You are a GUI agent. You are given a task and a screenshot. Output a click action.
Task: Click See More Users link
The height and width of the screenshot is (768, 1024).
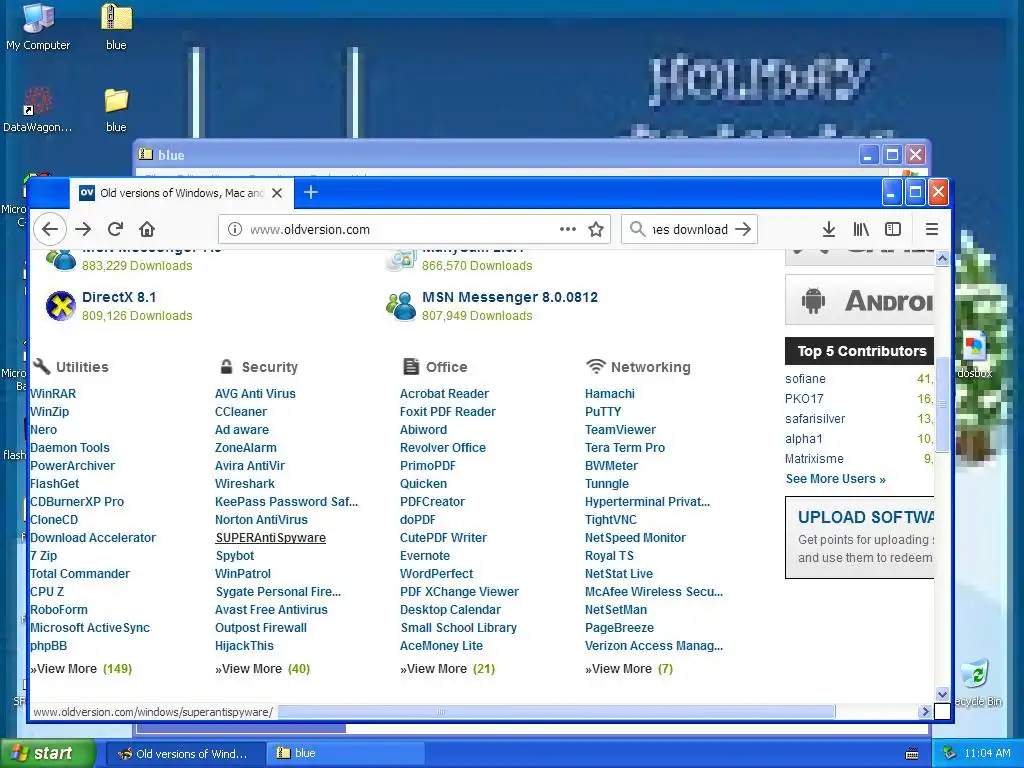click(x=835, y=479)
